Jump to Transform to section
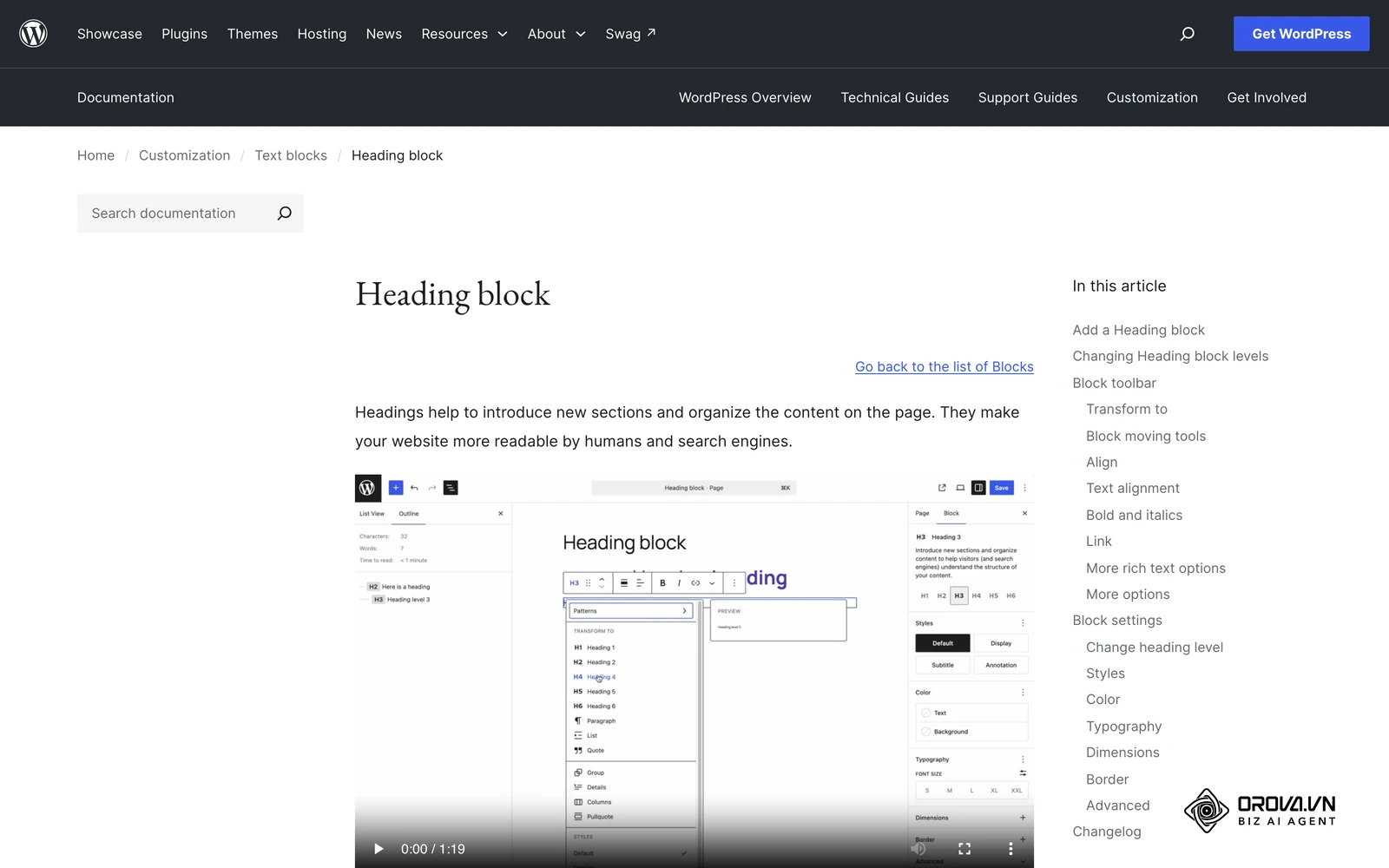Viewport: 1389px width, 868px height. [x=1127, y=409]
